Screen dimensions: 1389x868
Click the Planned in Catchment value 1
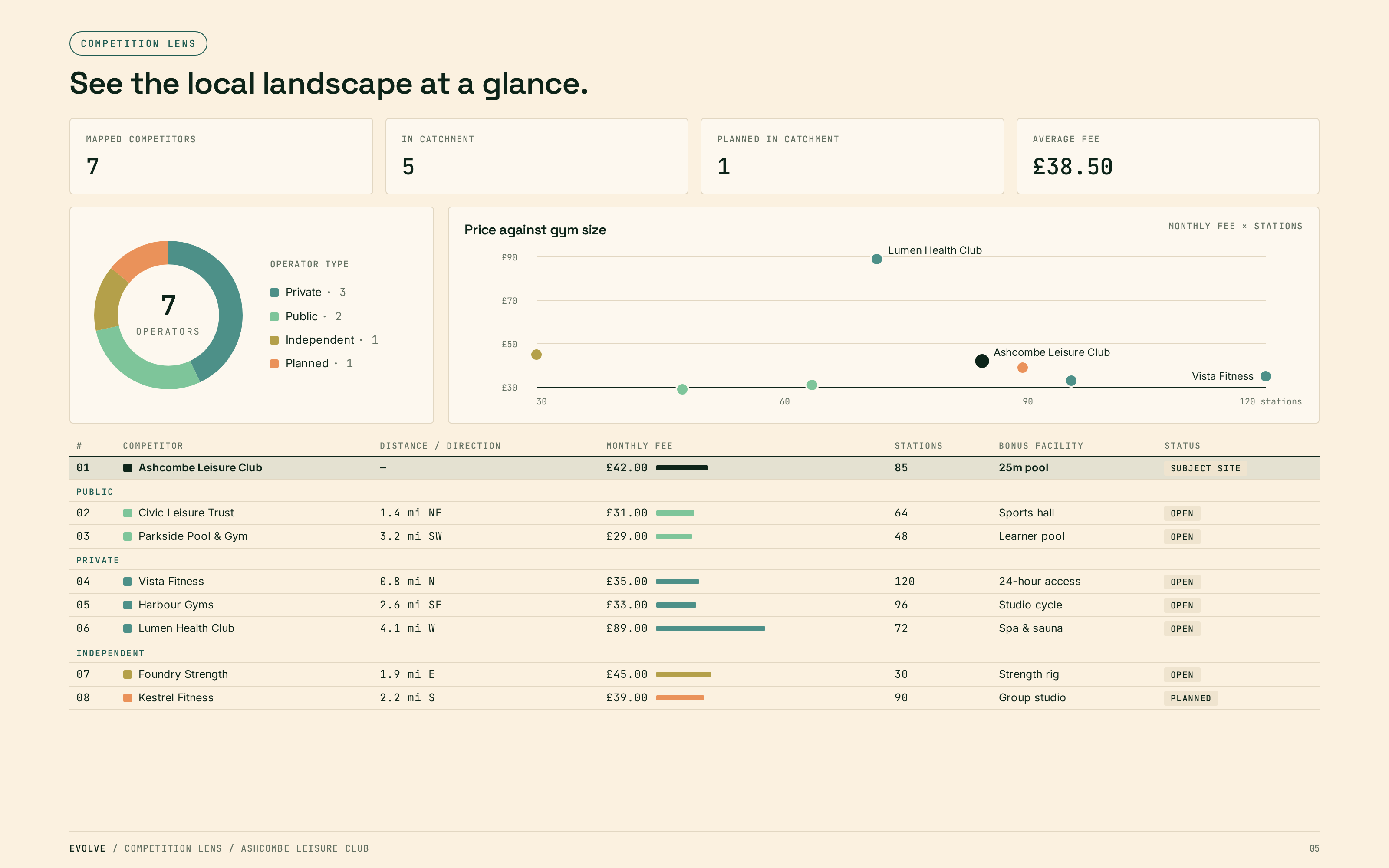point(724,167)
